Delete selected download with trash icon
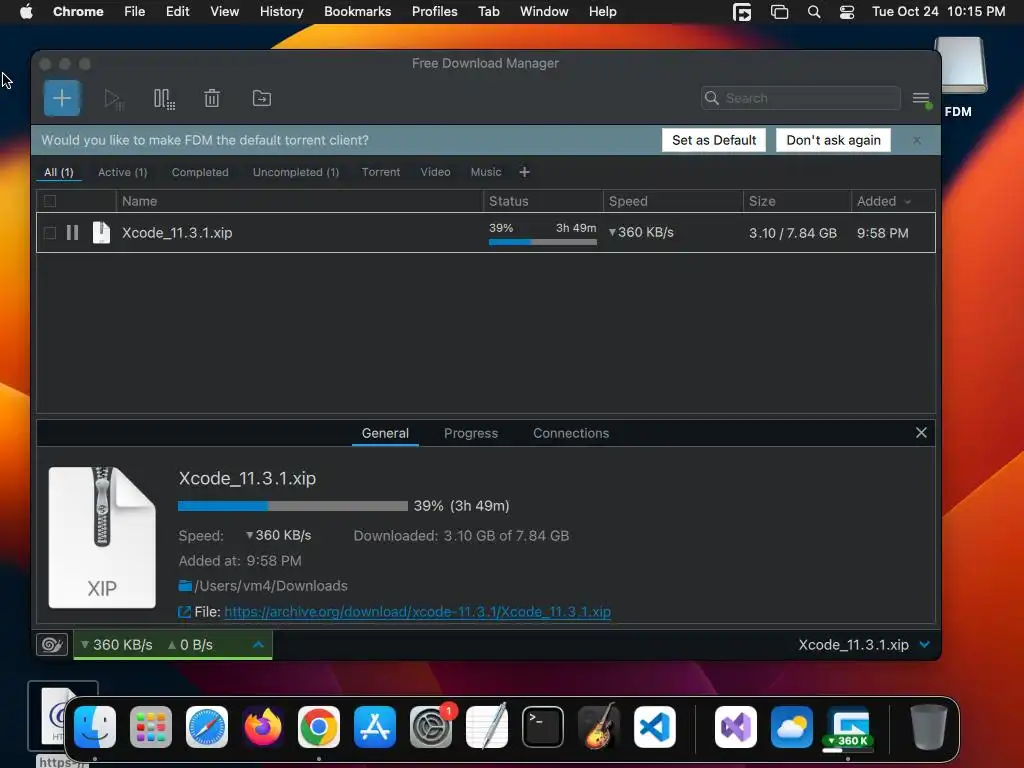This screenshot has height=768, width=1024. click(x=212, y=99)
